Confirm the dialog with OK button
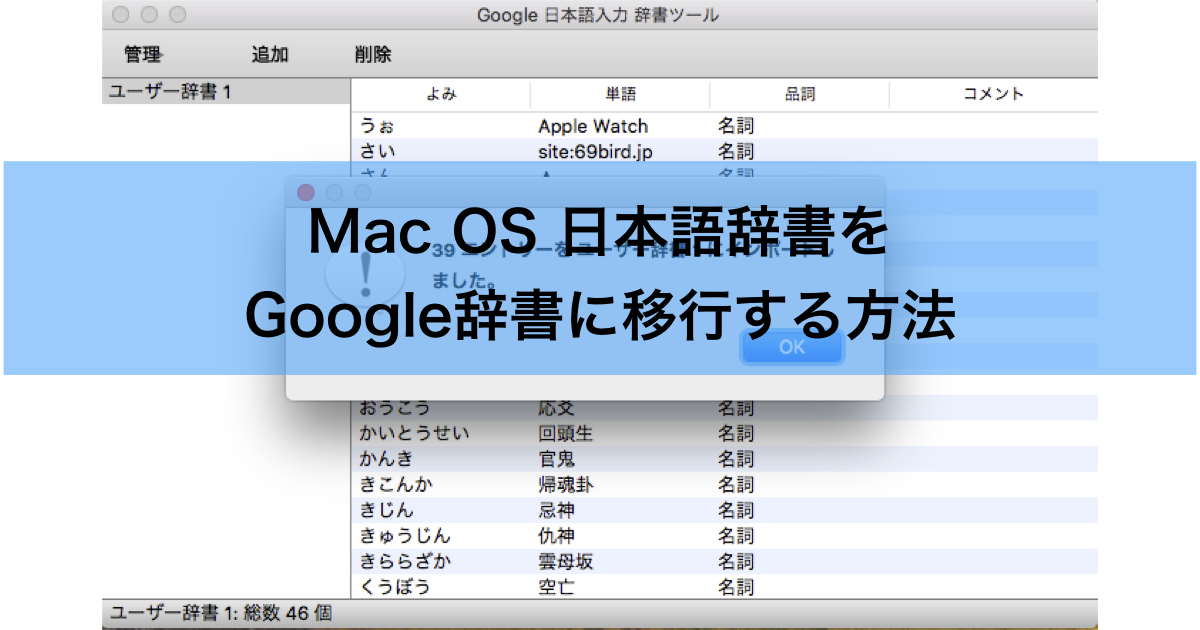This screenshot has width=1200, height=630. tap(792, 347)
